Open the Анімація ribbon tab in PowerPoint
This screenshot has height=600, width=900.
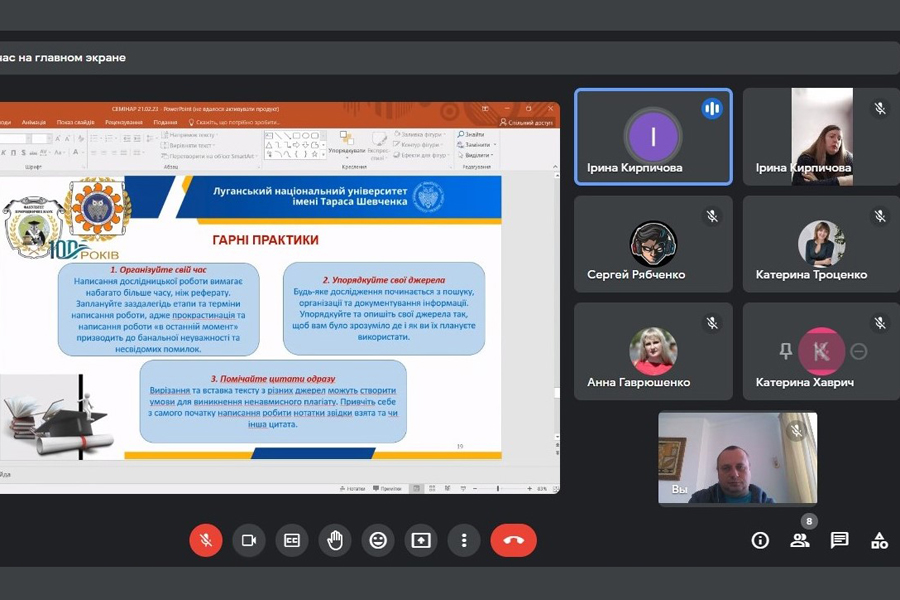34,122
